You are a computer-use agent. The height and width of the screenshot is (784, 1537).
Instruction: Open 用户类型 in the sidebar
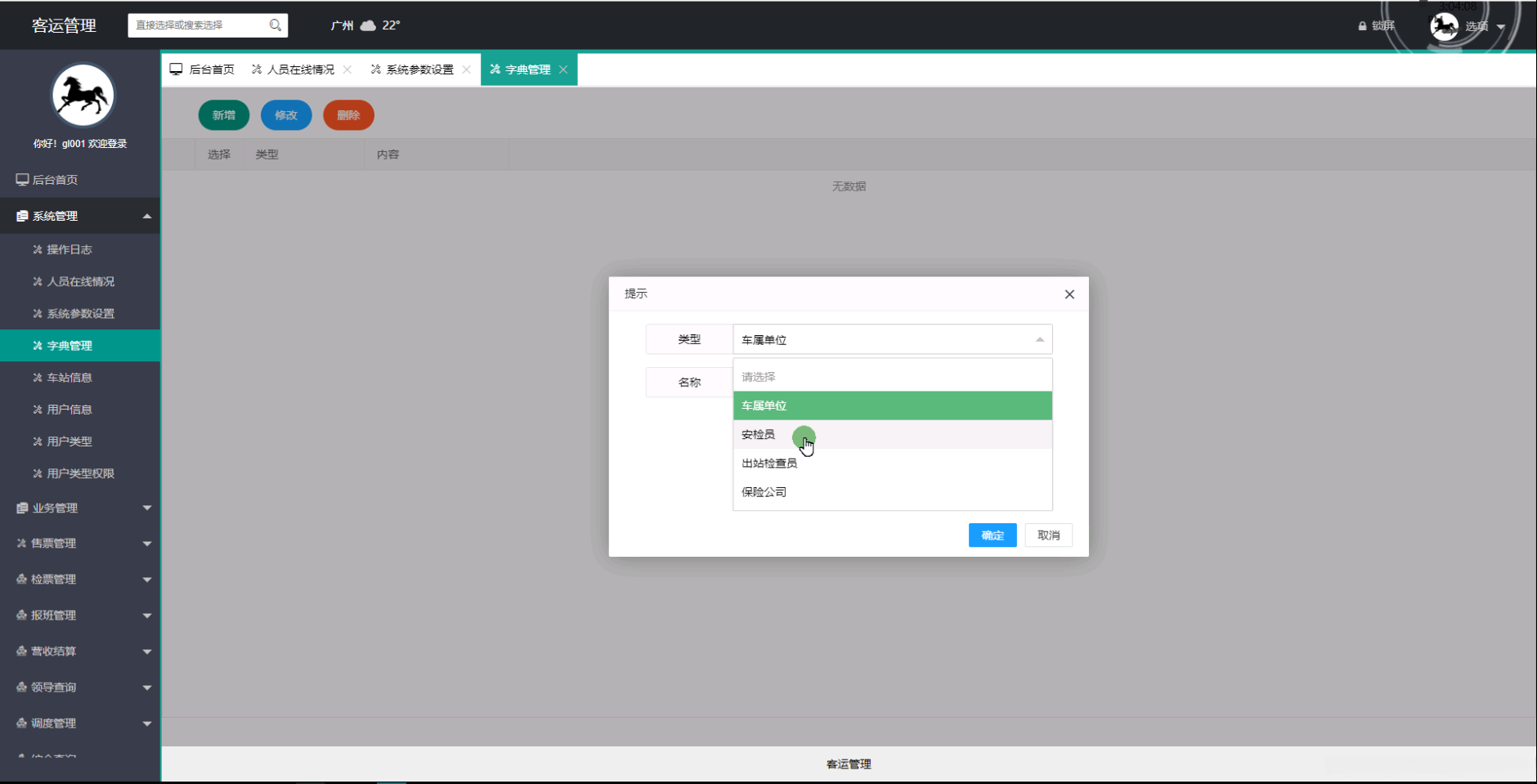pyautogui.click(x=80, y=441)
